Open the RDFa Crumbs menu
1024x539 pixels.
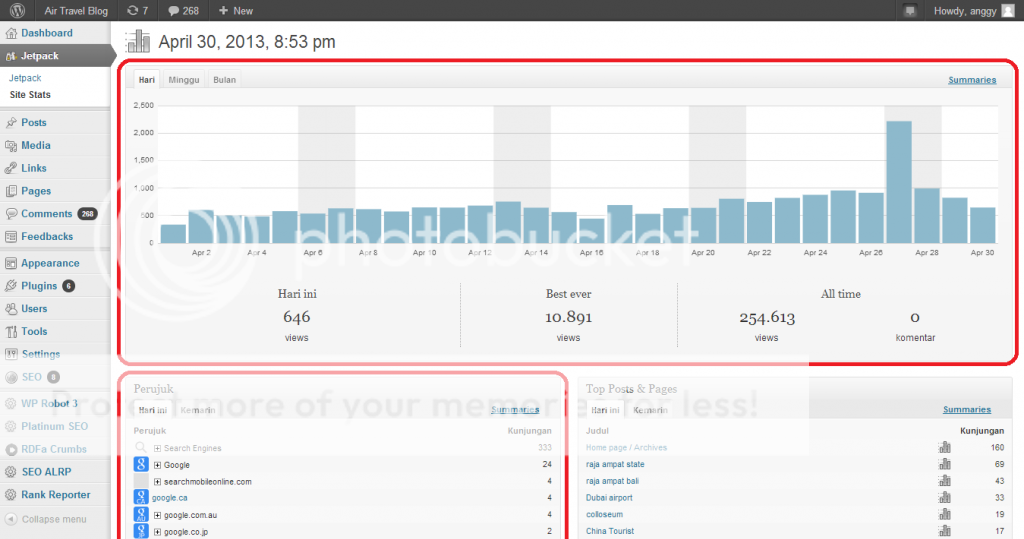click(56, 449)
